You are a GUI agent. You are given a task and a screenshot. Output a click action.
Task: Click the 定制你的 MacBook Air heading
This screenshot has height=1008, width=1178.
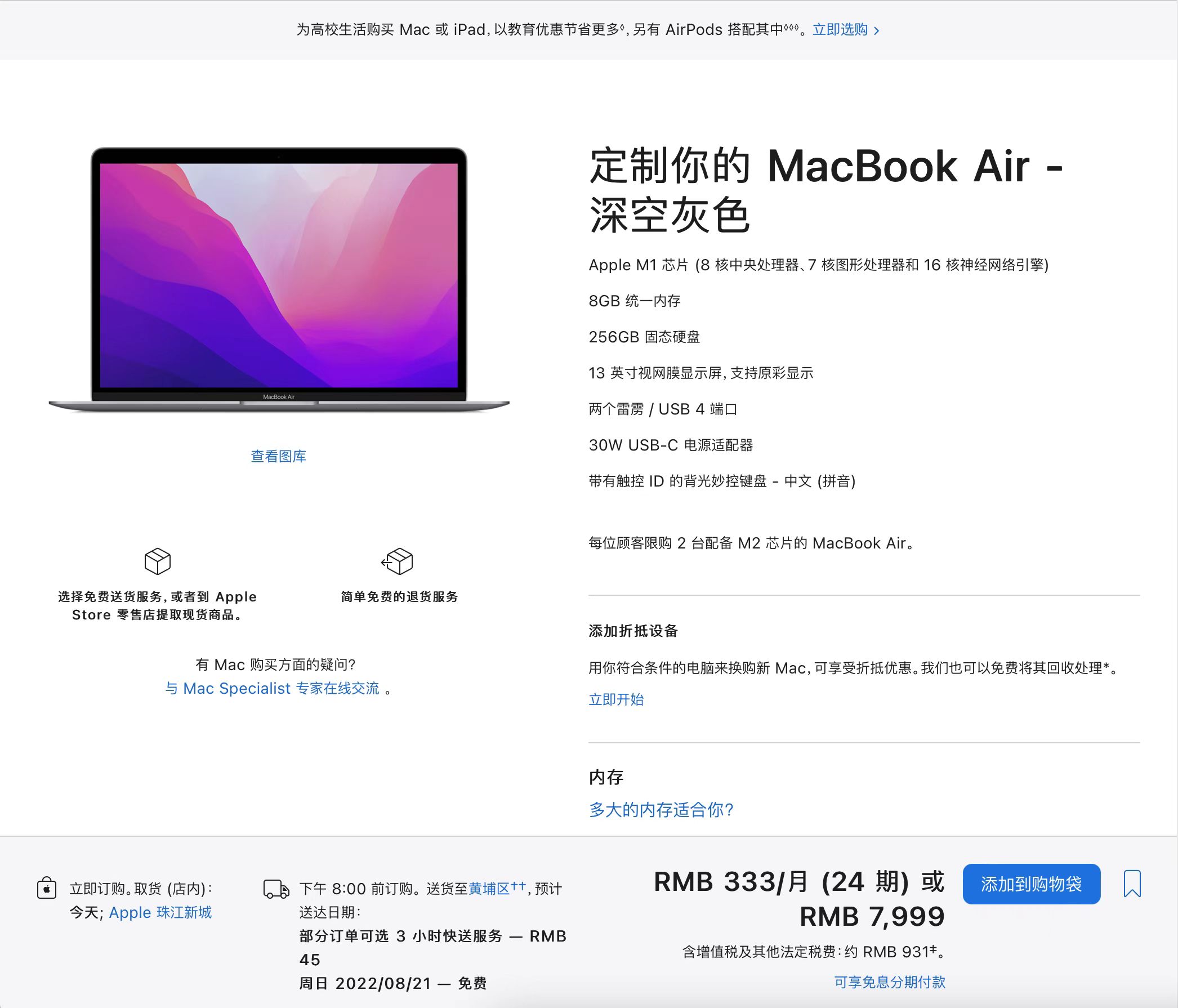(x=826, y=190)
